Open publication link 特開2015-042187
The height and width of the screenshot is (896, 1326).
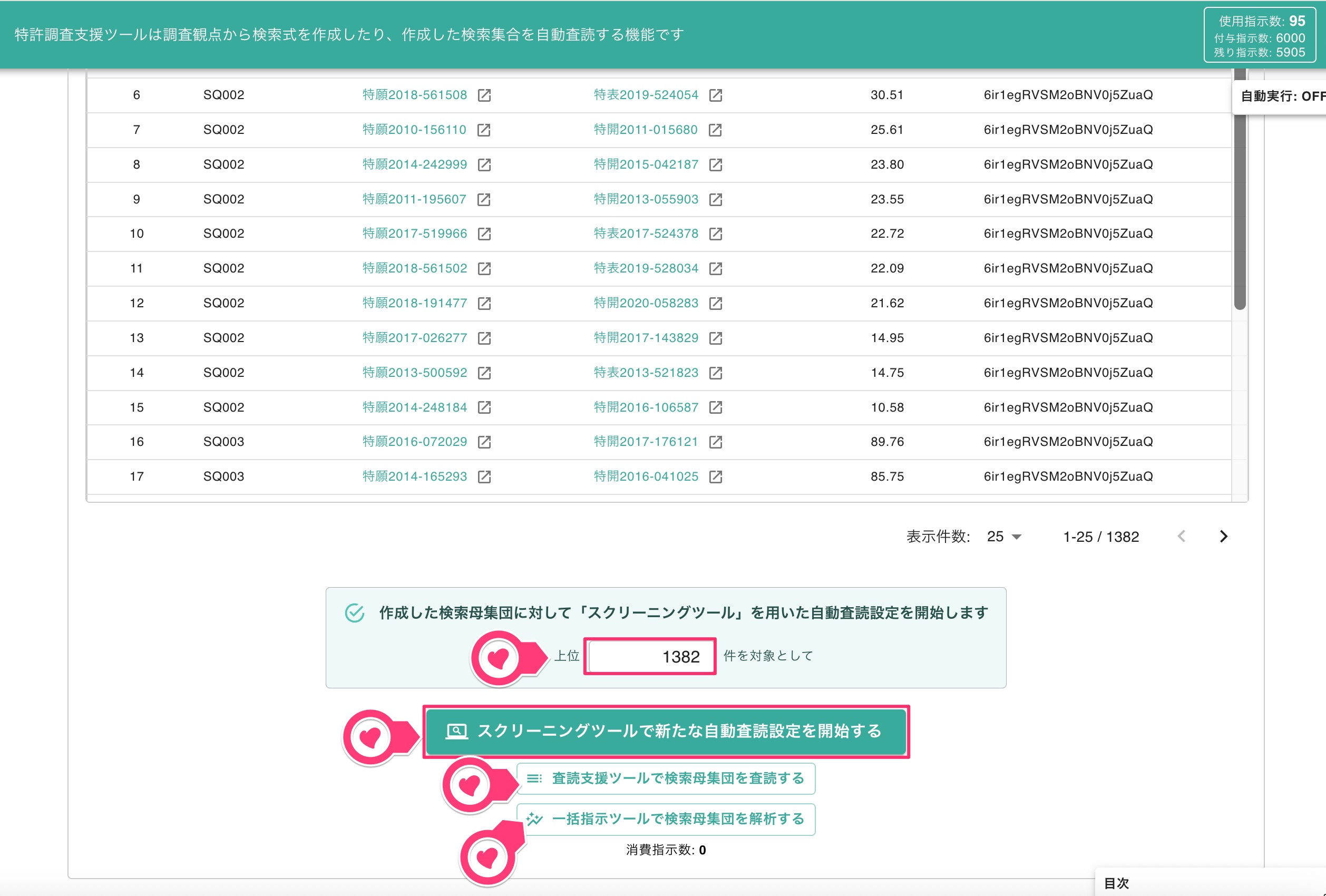(x=646, y=165)
